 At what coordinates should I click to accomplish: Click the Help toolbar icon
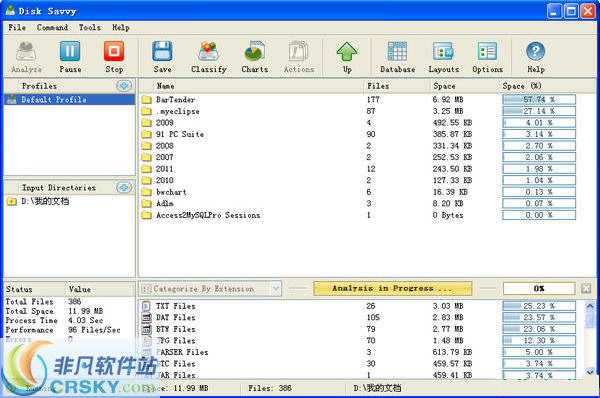pos(536,57)
